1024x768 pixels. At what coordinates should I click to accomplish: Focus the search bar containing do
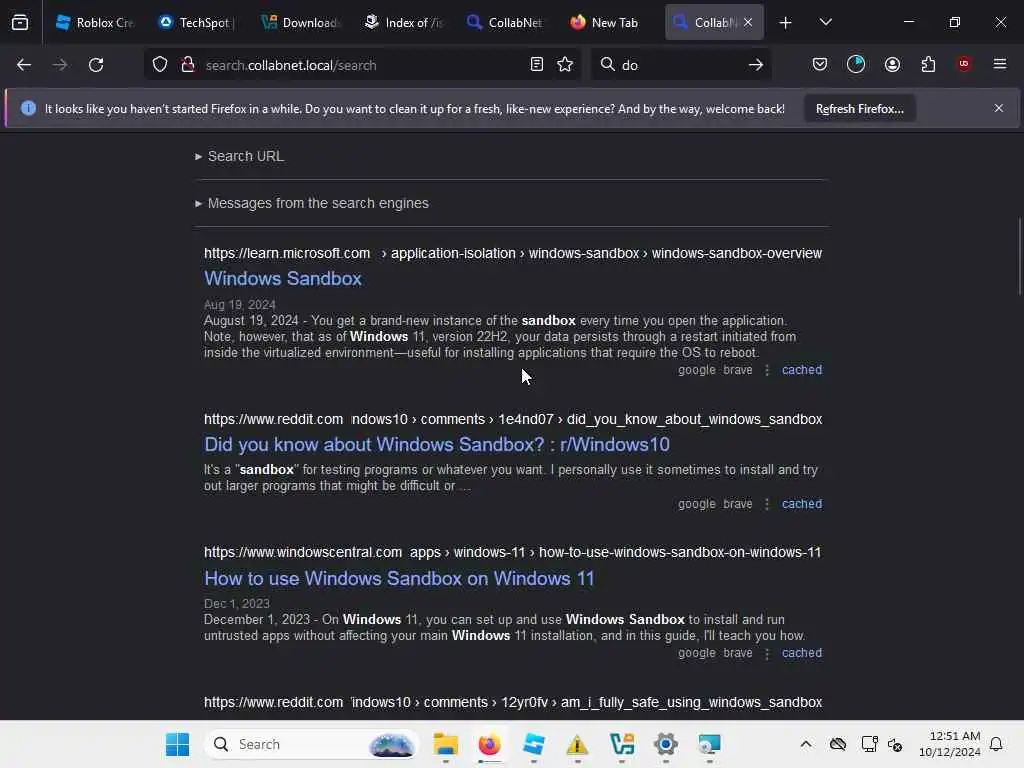click(679, 65)
